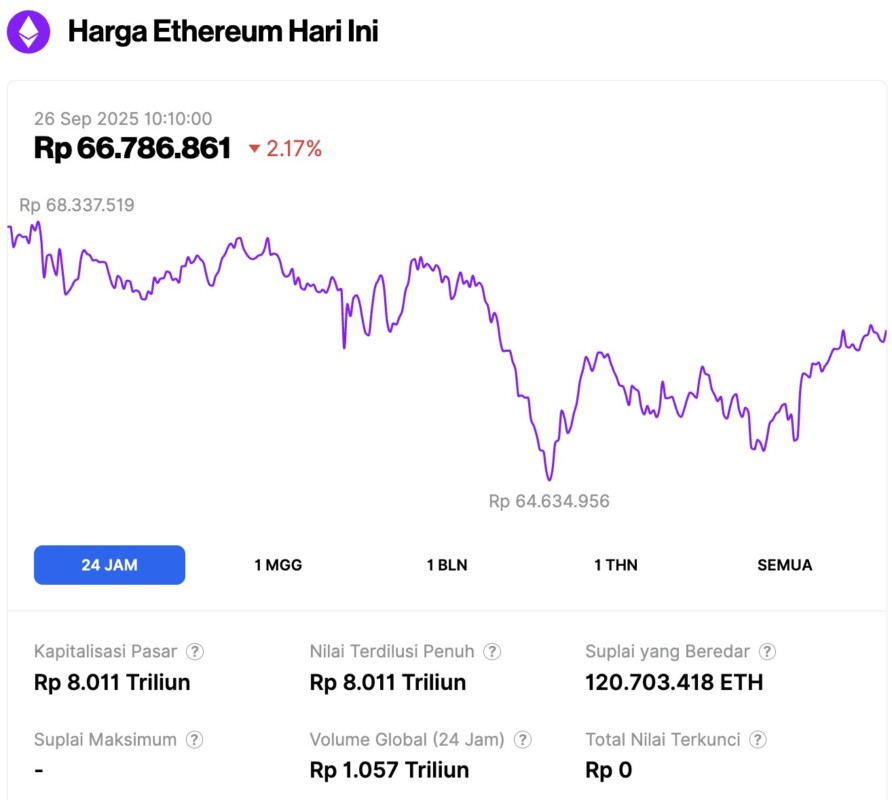The image size is (892, 800).
Task: Select the 1 BLN time range
Action: point(447,564)
